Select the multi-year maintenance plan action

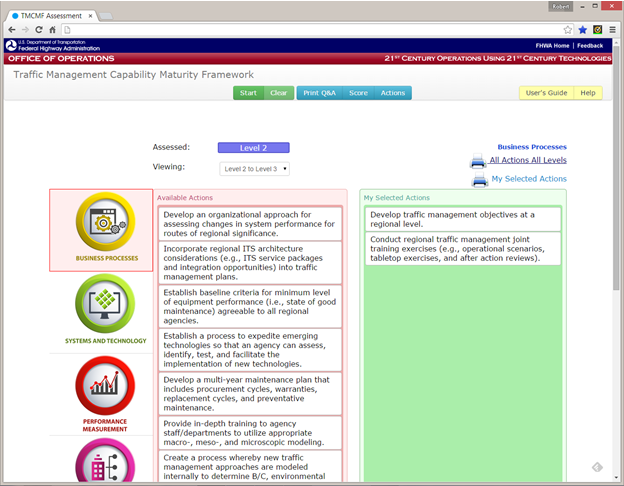click(249, 393)
